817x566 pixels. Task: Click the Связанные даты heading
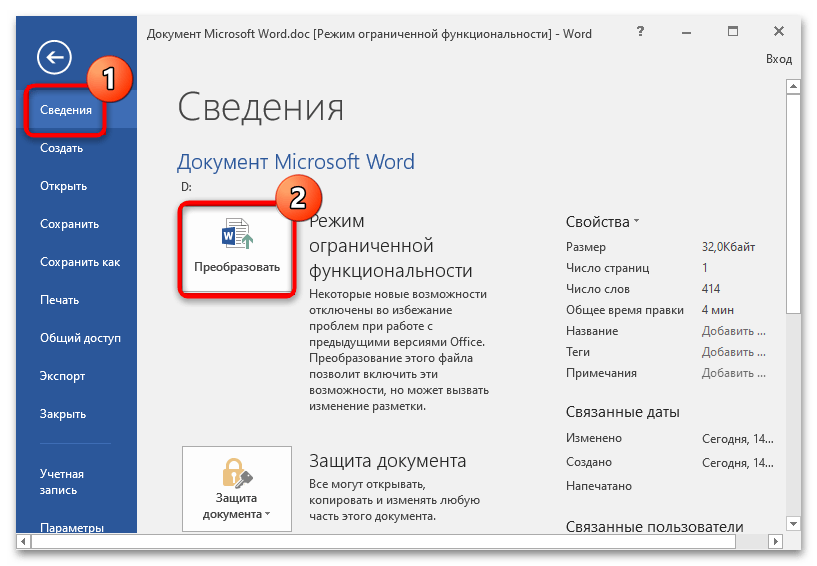point(623,412)
